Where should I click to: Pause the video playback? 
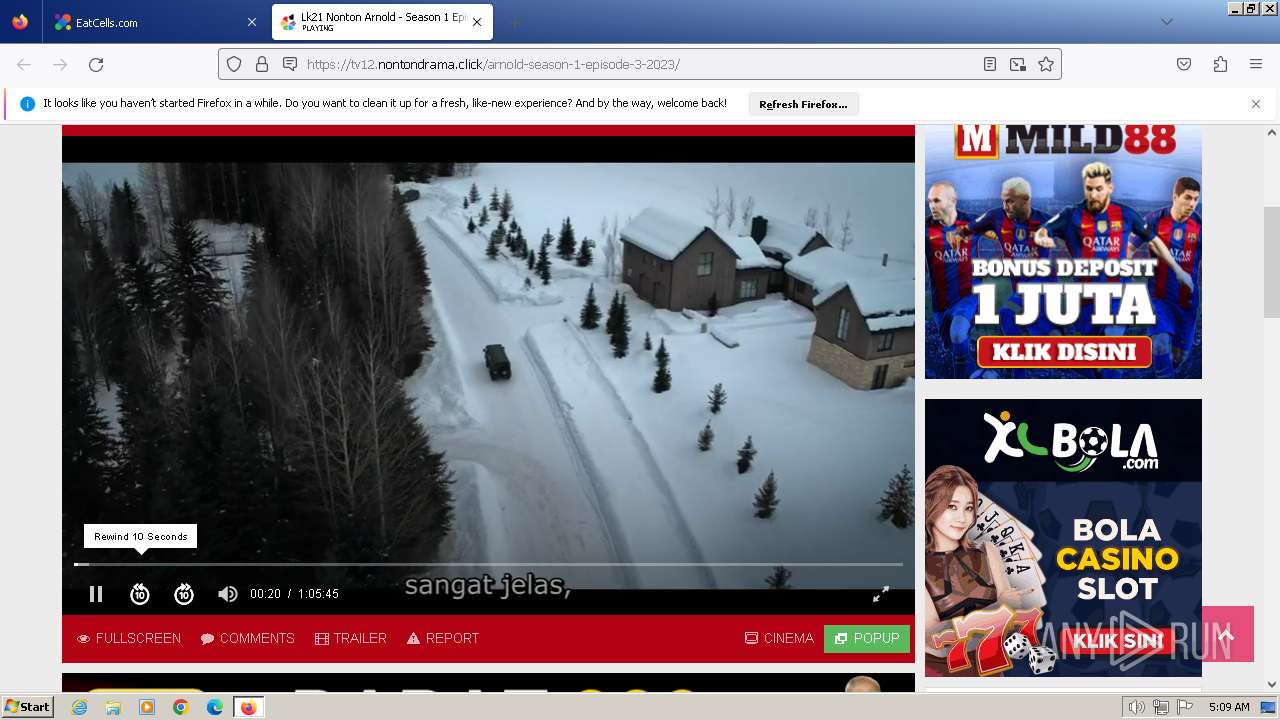96,594
